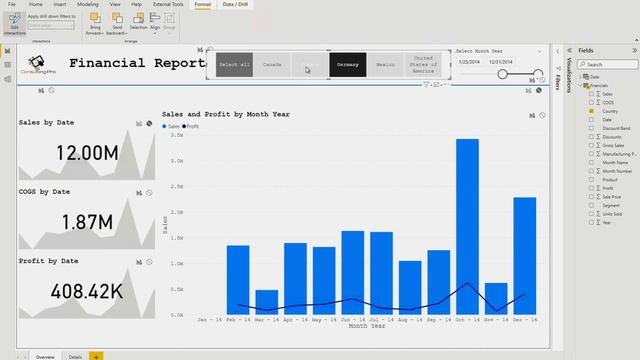Viewport: 640px width, 360px height.
Task: Switch to the Details page tab
Action: [x=75, y=356]
